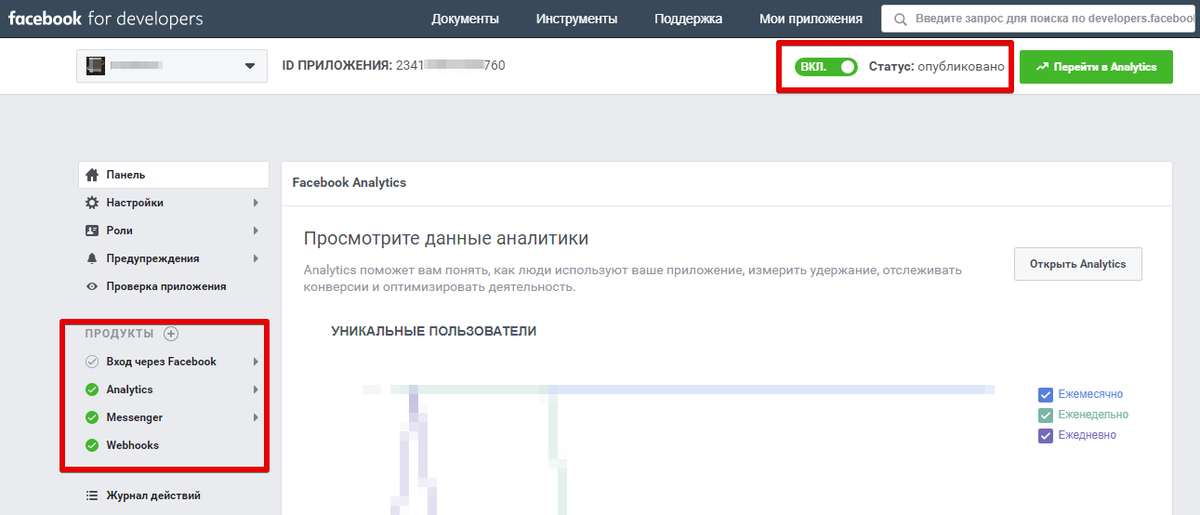Toggle the Еженедельно checkbox

pos(1046,414)
